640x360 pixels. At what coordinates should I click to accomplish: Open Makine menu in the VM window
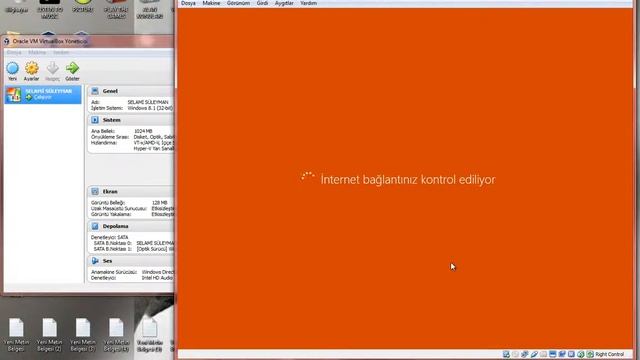(x=211, y=3)
